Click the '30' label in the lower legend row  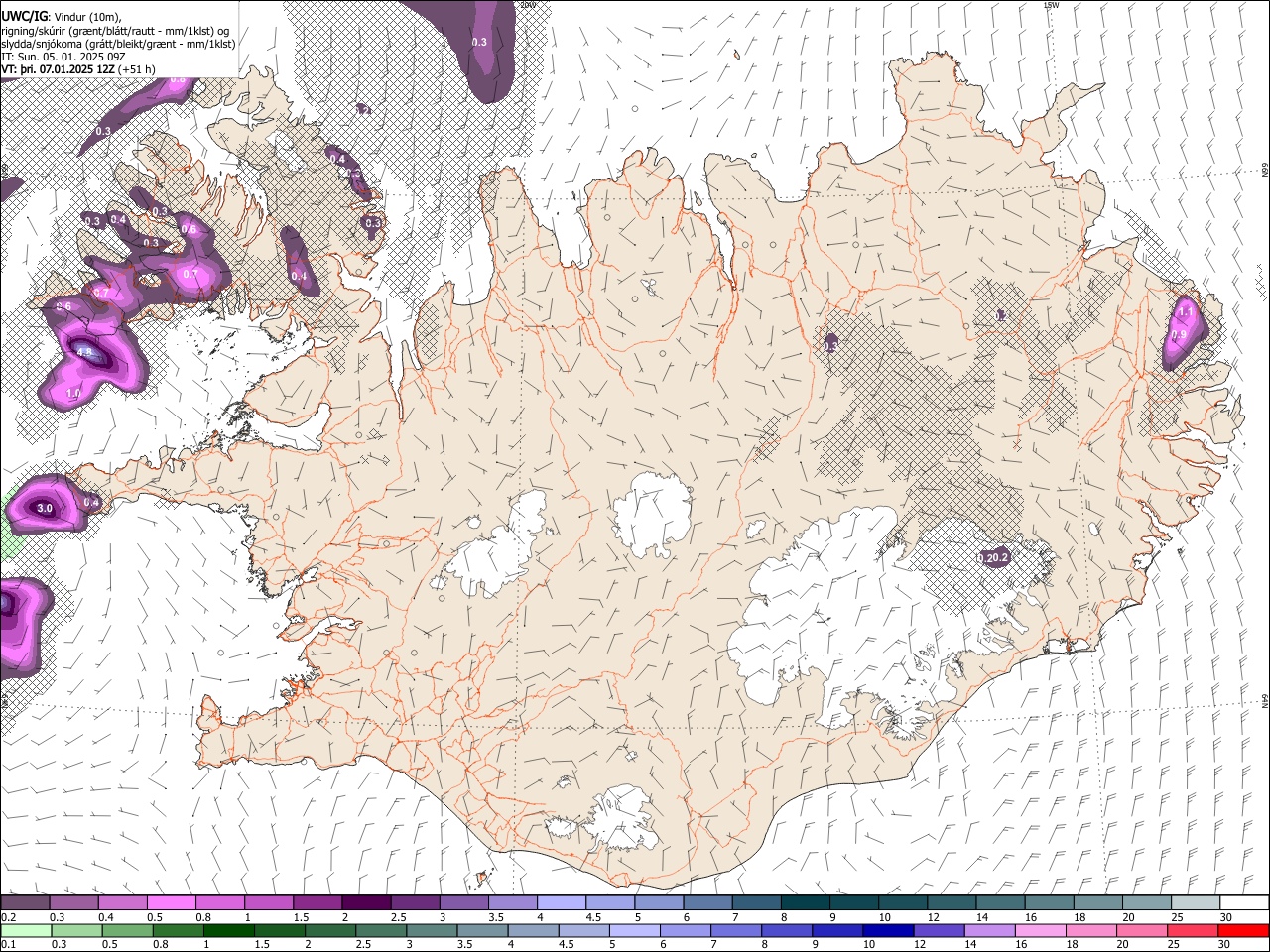click(1225, 944)
